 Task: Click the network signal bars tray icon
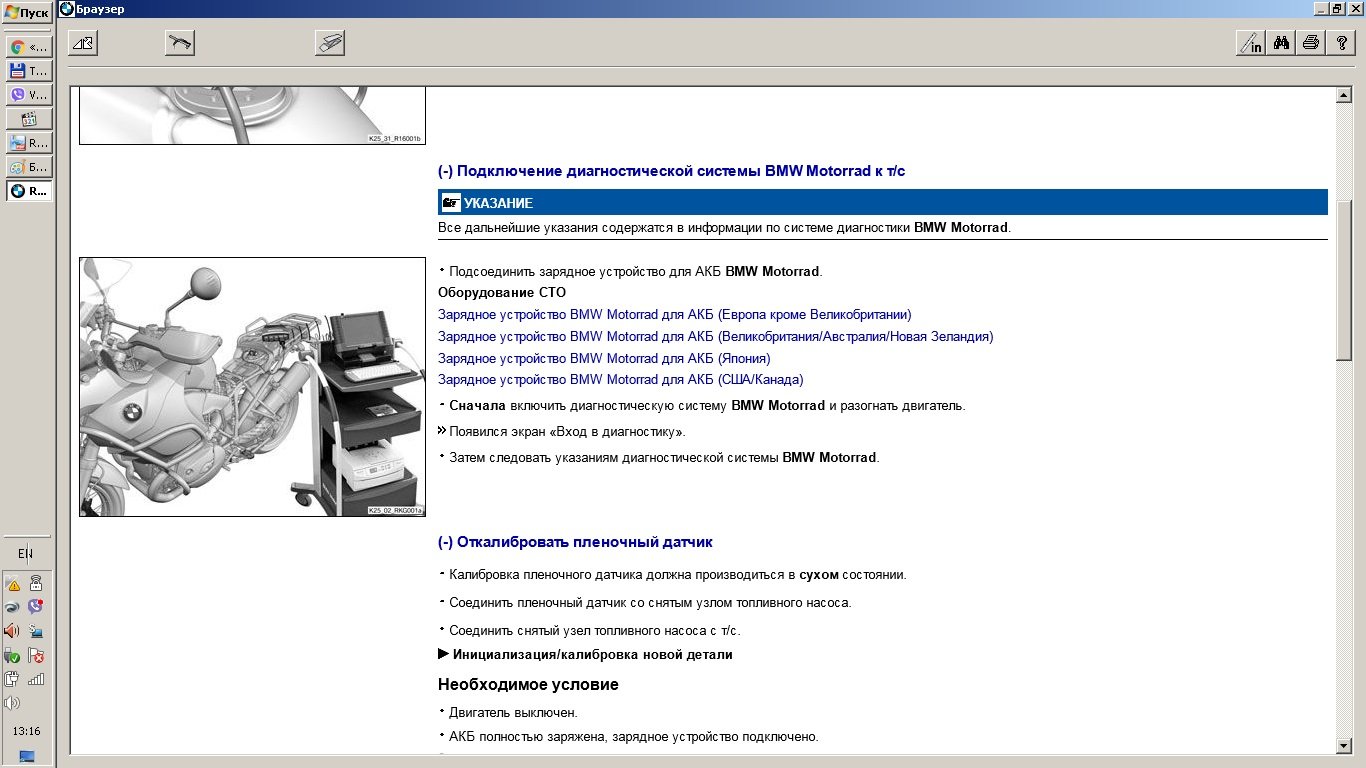click(36, 680)
